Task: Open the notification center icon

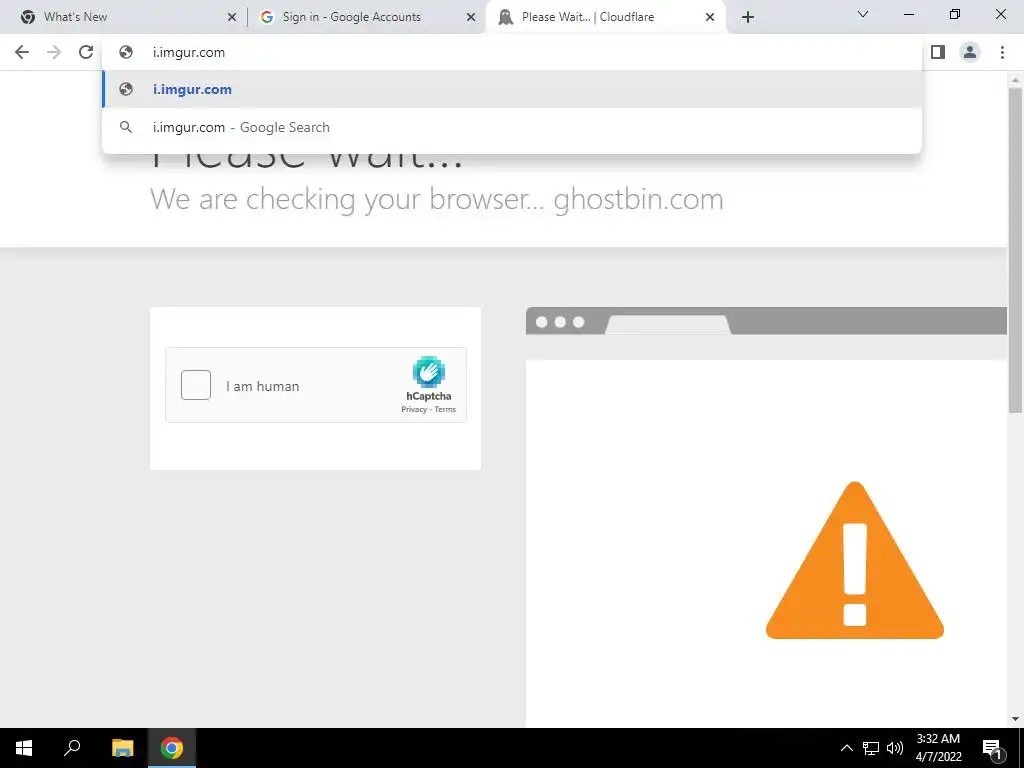Action: [992, 748]
